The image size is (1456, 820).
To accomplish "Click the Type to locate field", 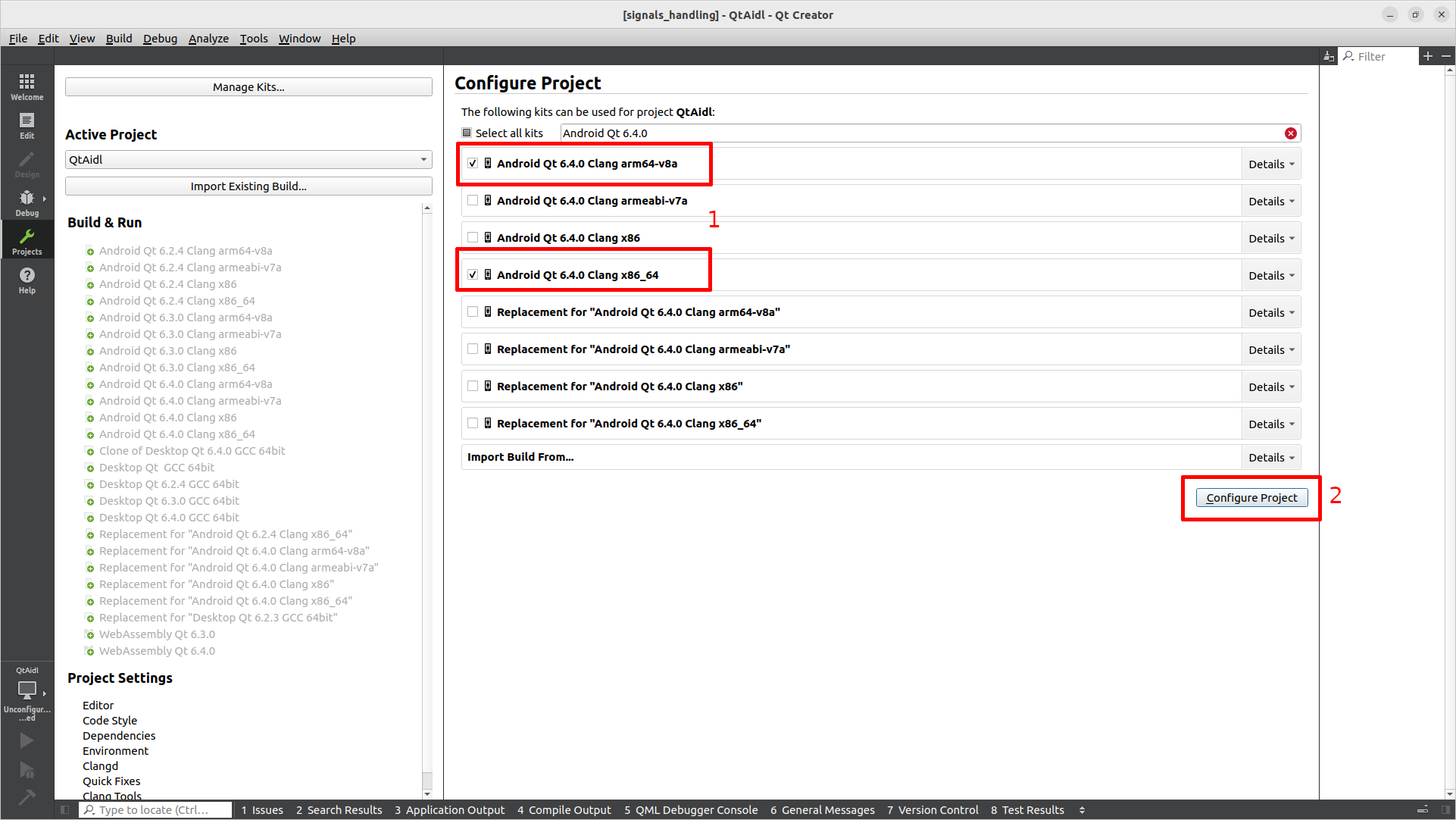I will pyautogui.click(x=155, y=809).
